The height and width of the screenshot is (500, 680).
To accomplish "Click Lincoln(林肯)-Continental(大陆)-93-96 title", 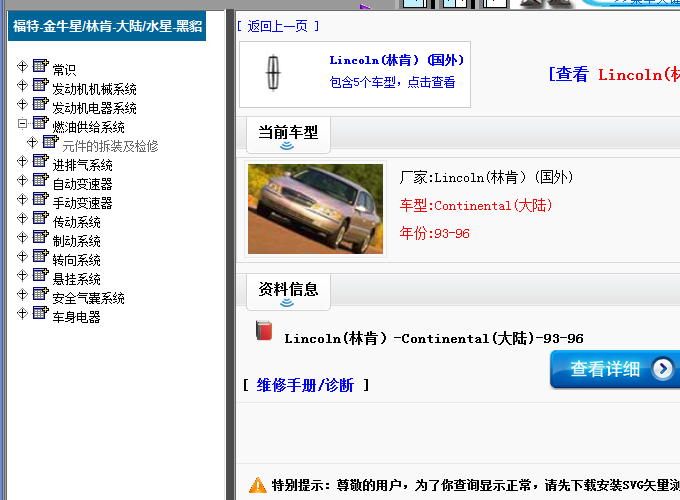I will tap(434, 338).
